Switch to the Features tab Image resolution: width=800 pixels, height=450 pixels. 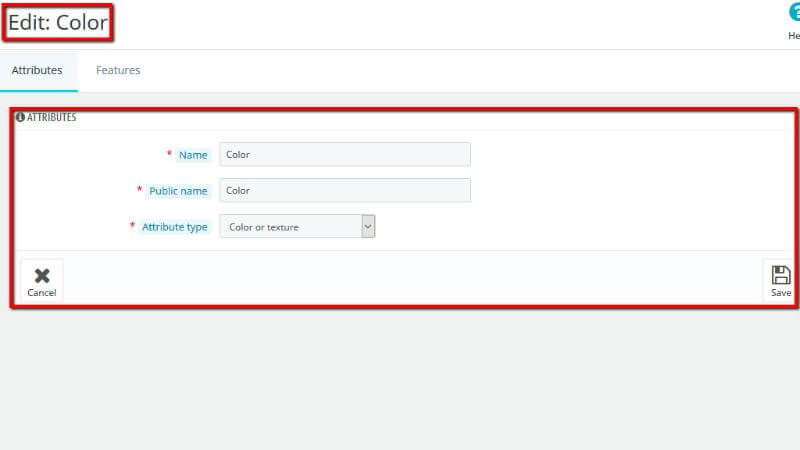pyautogui.click(x=118, y=70)
